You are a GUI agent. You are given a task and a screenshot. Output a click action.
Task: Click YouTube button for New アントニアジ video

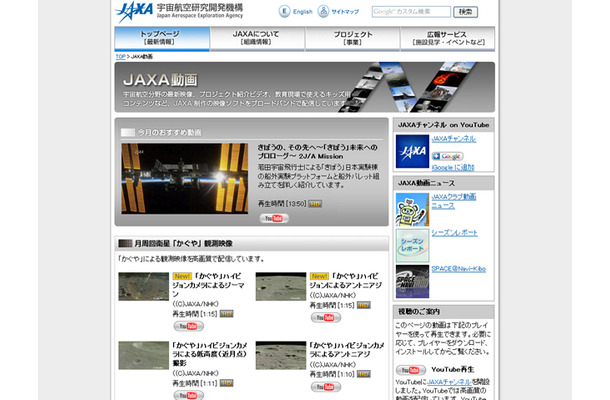tap(326, 318)
